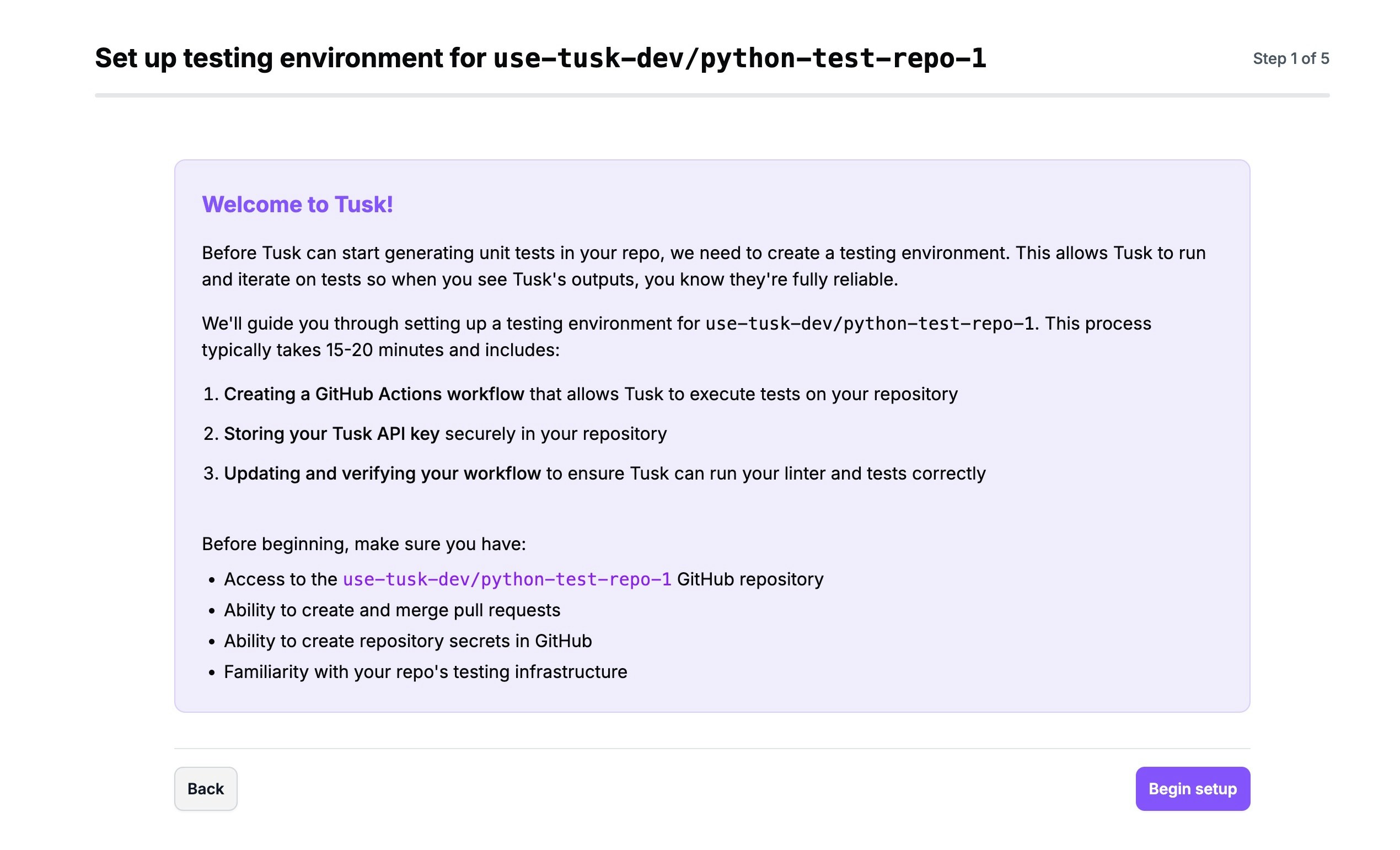The width and height of the screenshot is (1400, 850).
Task: Click the page title Set up testing environment
Action: pyautogui.click(x=540, y=58)
